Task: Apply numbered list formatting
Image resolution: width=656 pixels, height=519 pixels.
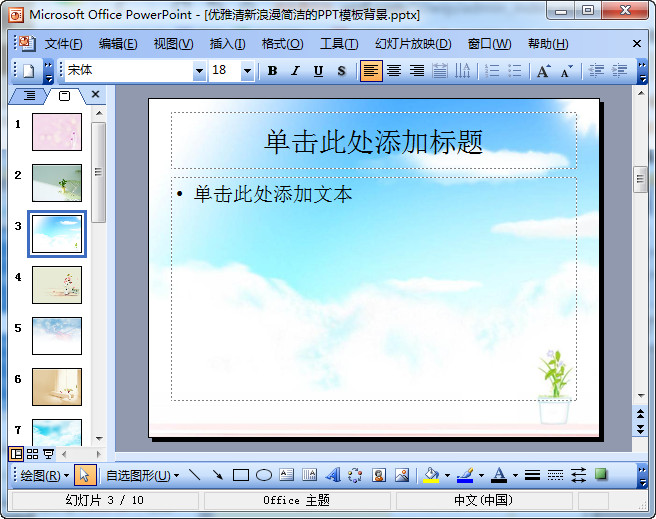Action: point(492,71)
